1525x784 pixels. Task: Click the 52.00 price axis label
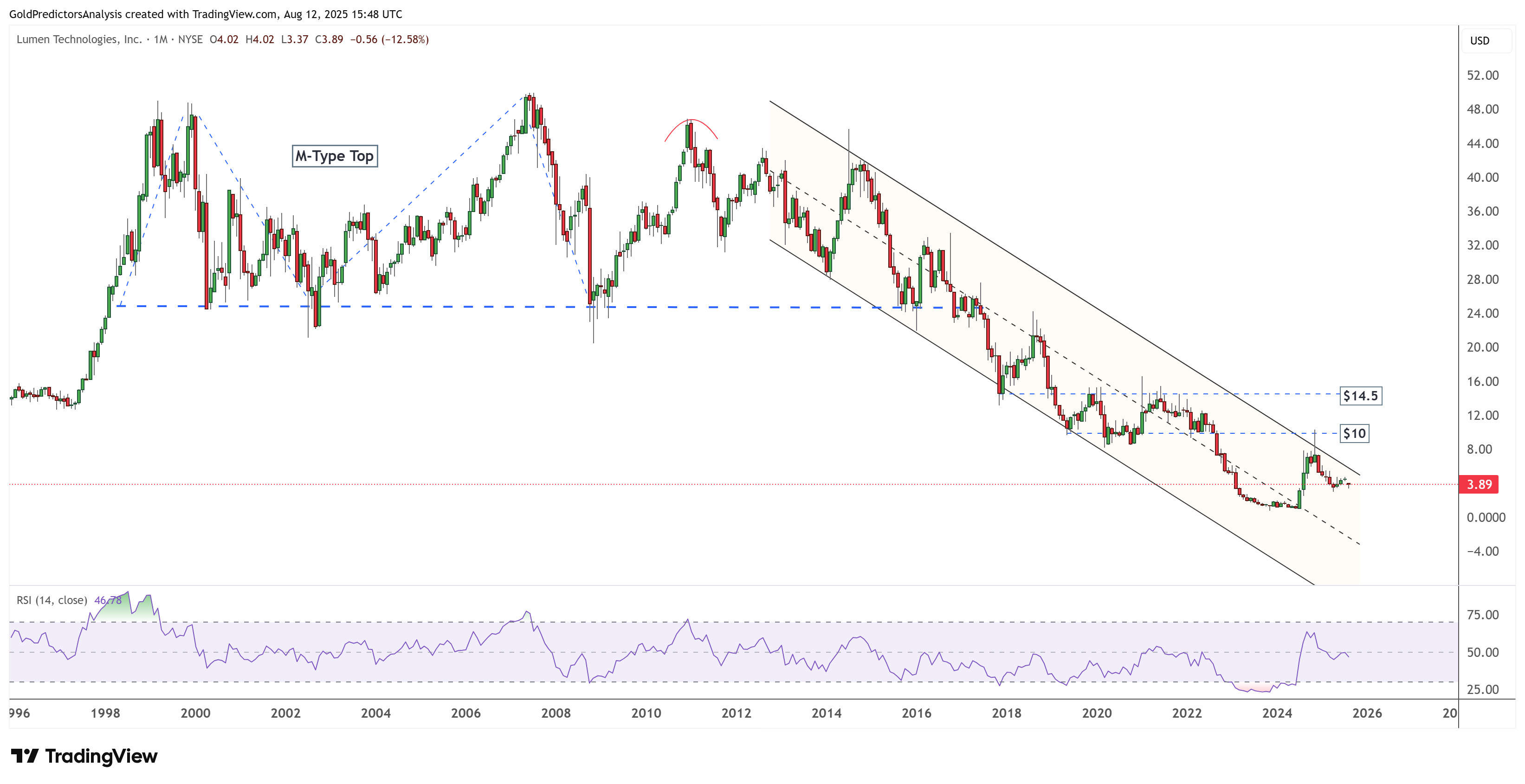[1482, 75]
